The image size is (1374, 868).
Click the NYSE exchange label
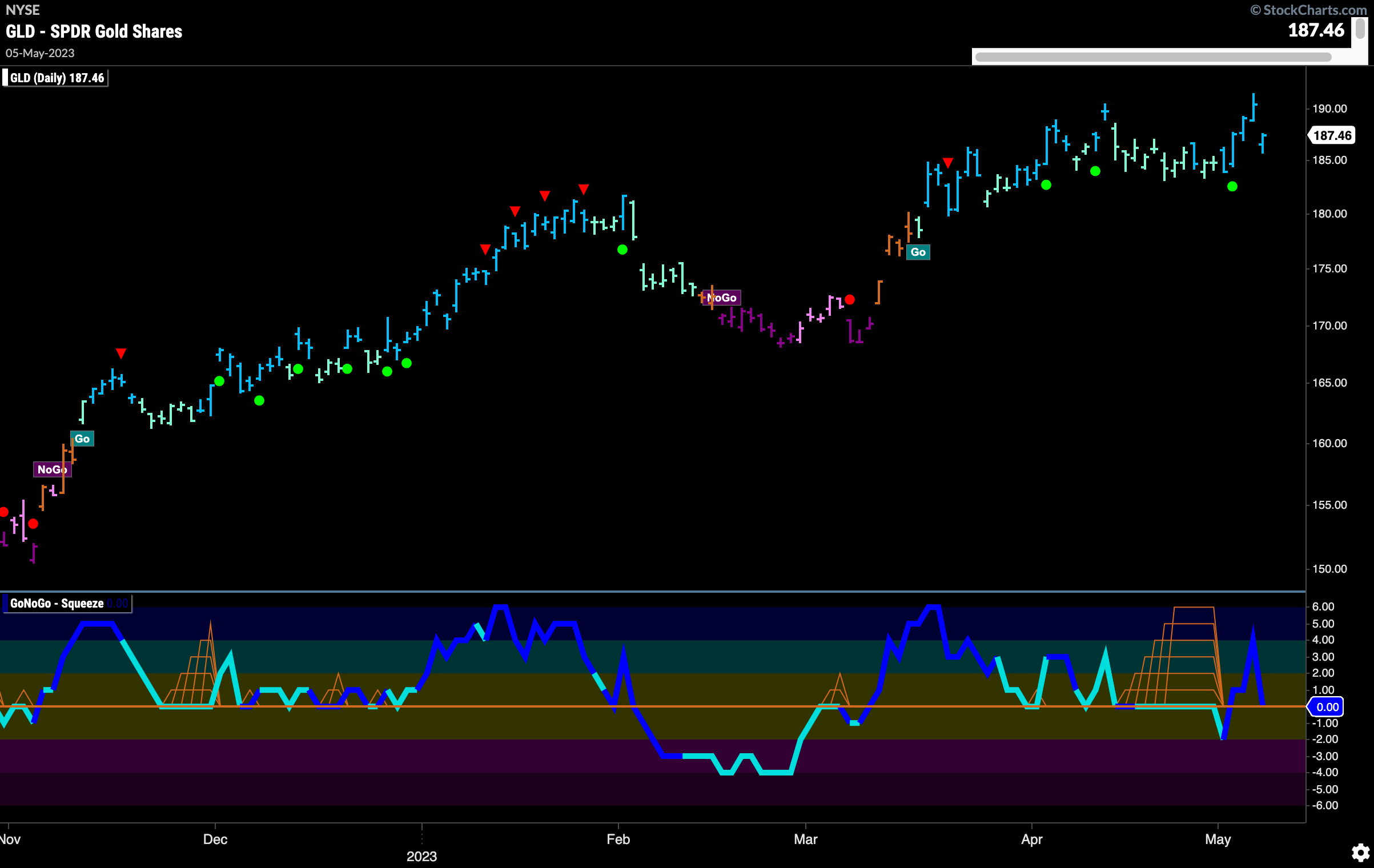(x=23, y=10)
